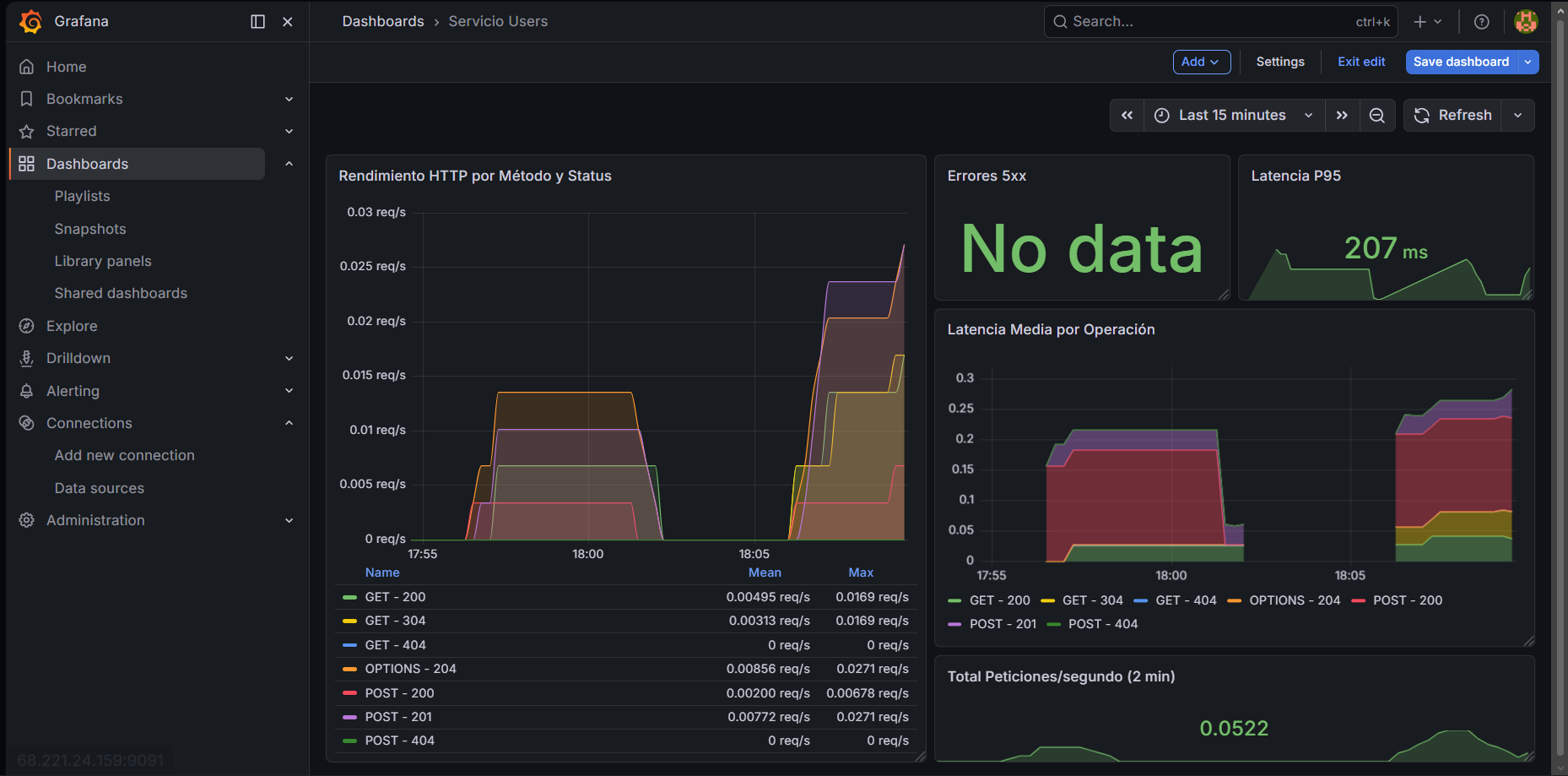Click Errores 5xx panel title
Image resolution: width=1568 pixels, height=776 pixels.
click(x=987, y=176)
